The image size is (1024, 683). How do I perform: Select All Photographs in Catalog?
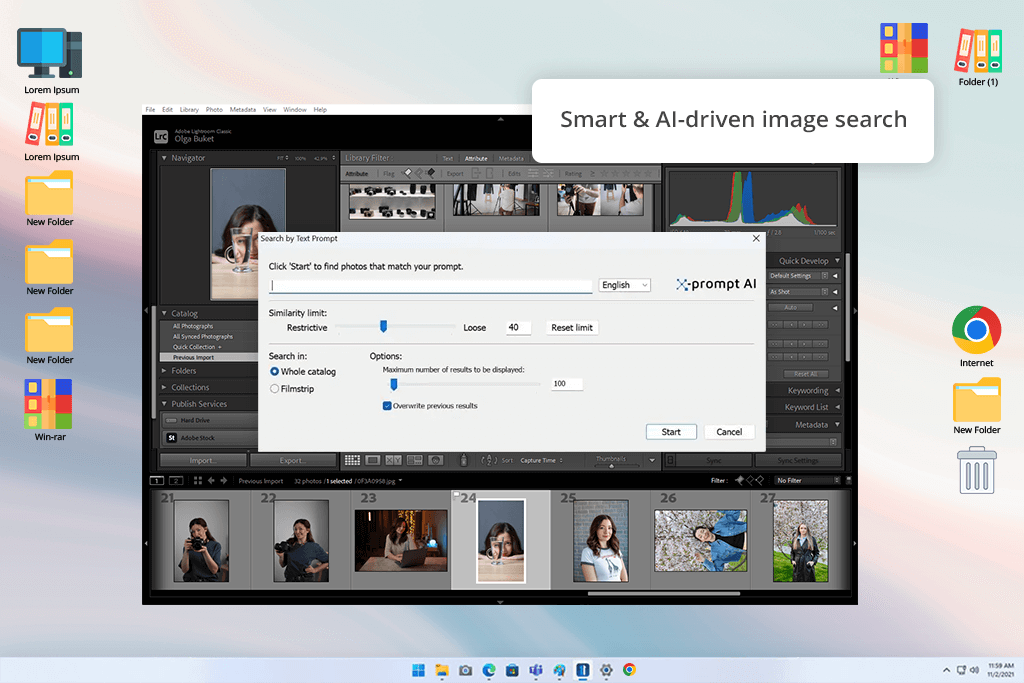click(x=193, y=326)
